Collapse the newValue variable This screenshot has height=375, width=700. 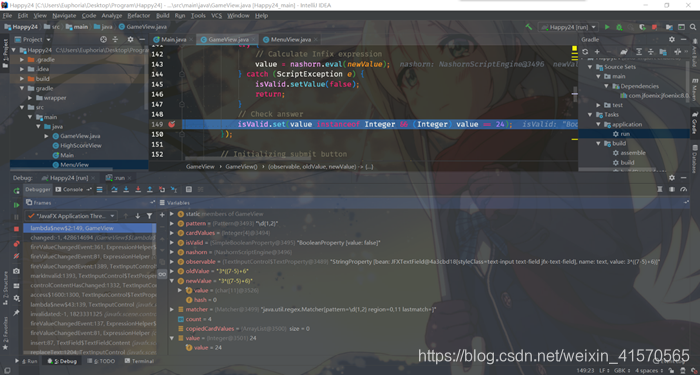[x=172, y=281]
